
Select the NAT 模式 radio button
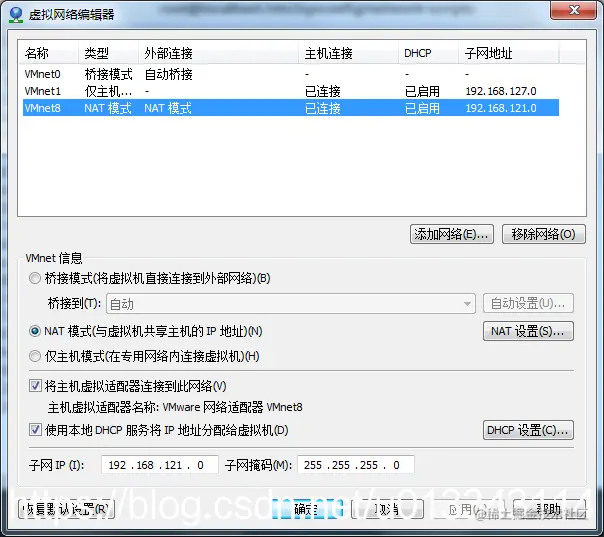[35, 331]
